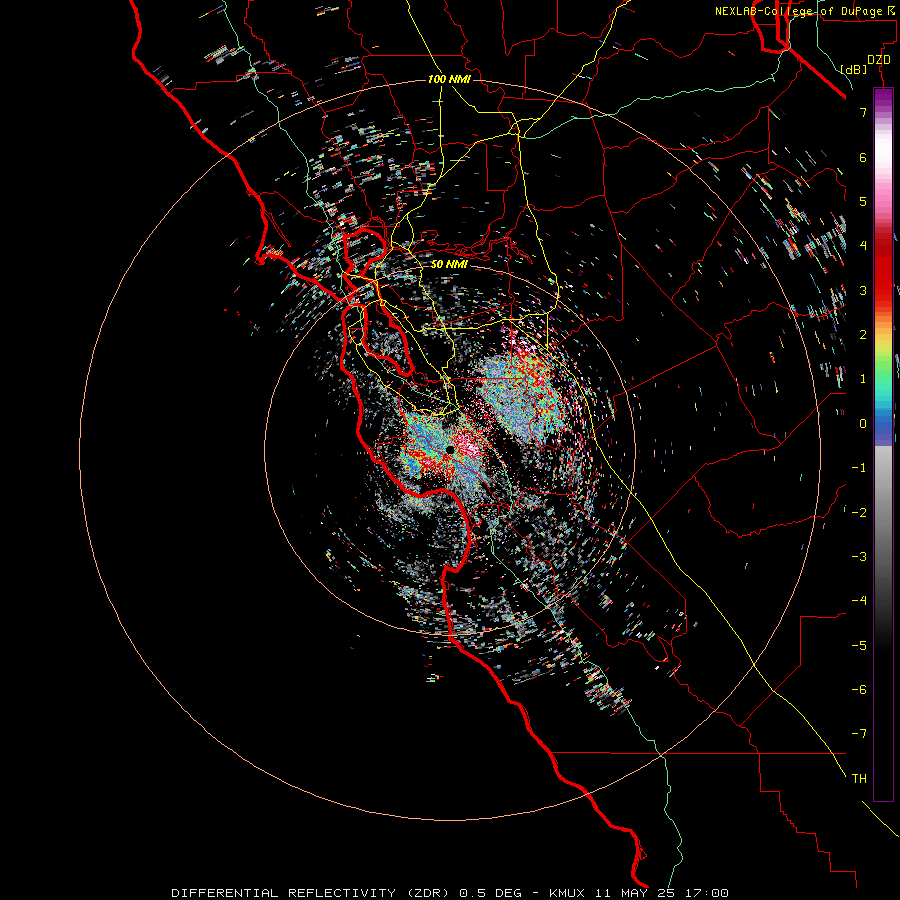Click the -1 value on color scale
900x900 pixels.
coord(859,468)
